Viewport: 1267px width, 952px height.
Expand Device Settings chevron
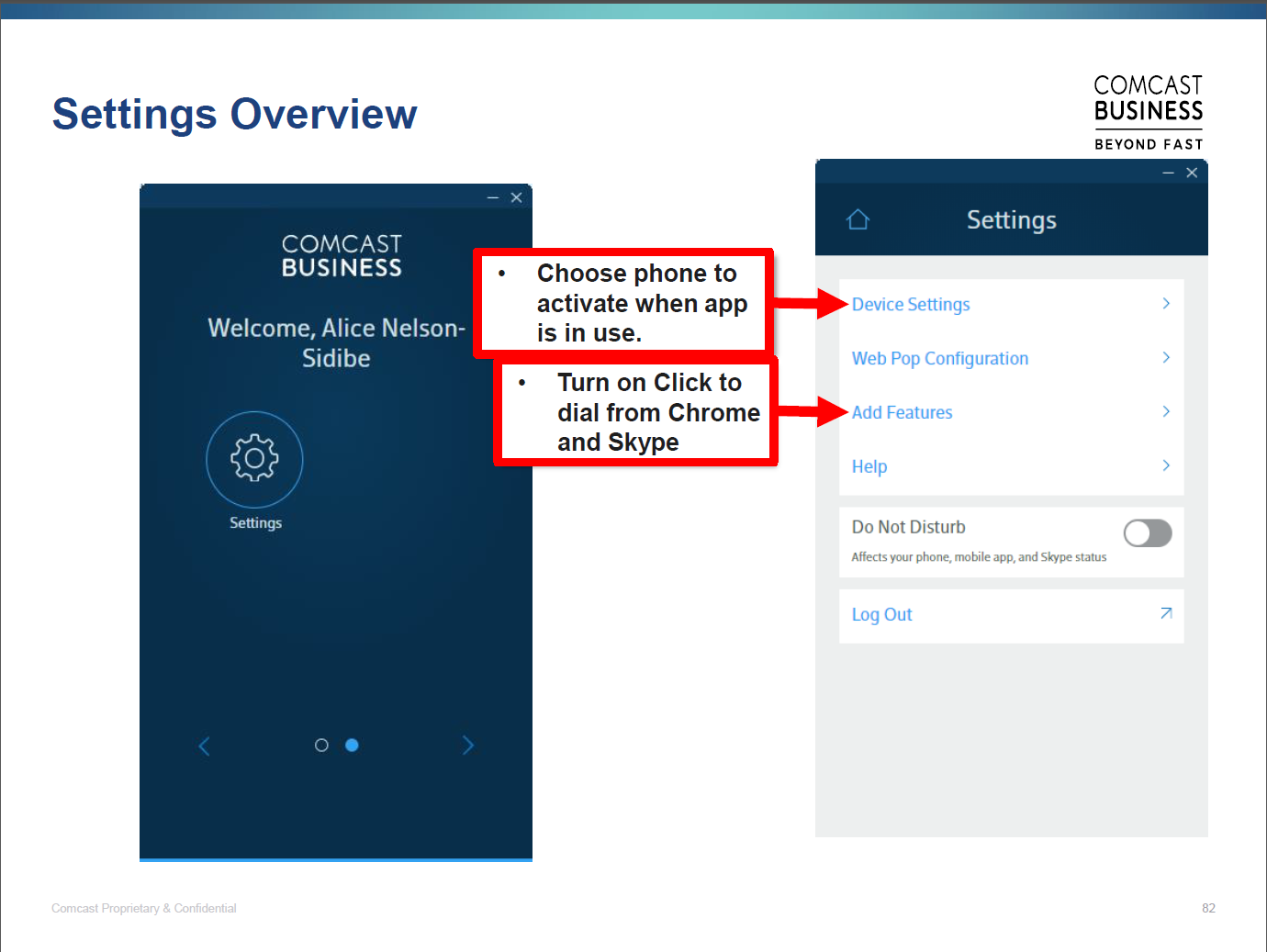pos(1166,304)
